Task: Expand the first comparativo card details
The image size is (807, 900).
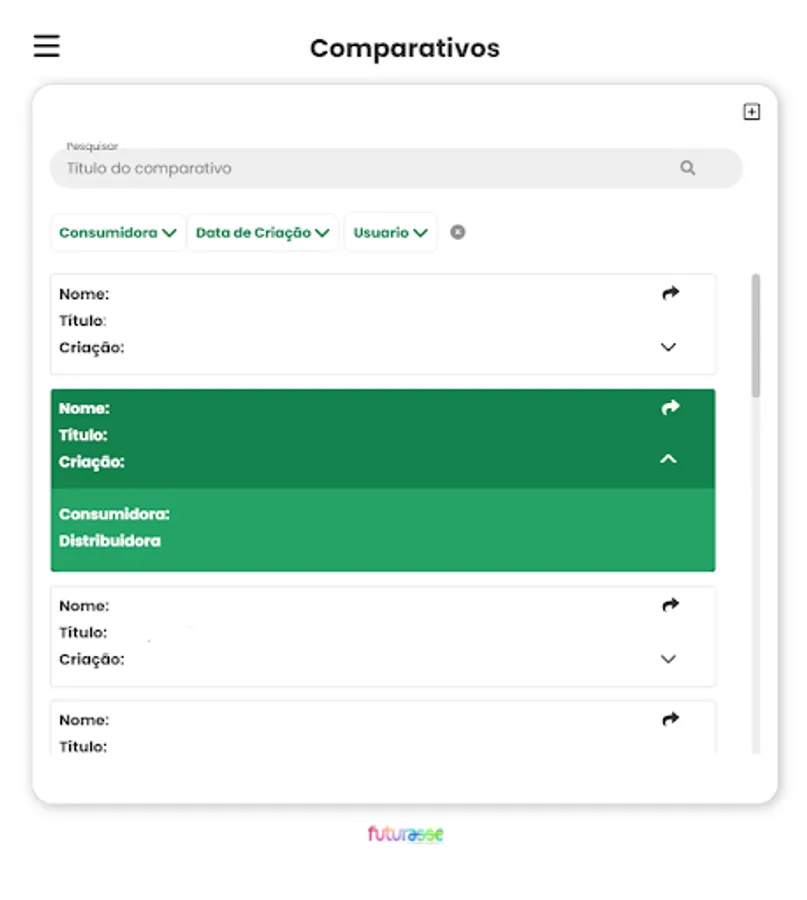Action: click(x=668, y=347)
